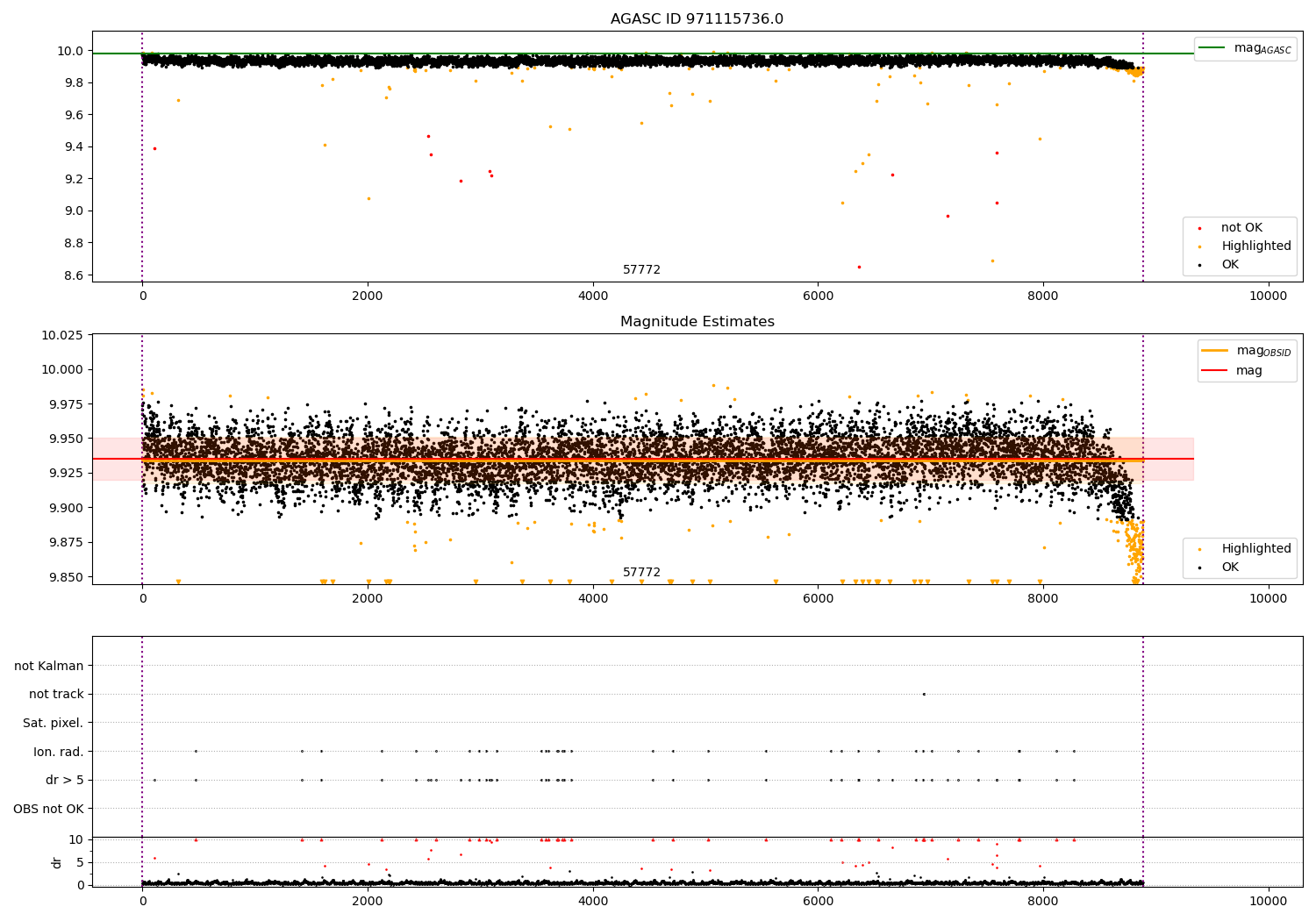Click the '10000' x-tick under the bottom plot
Viewport: 1316px width, 921px height.
[x=1269, y=902]
